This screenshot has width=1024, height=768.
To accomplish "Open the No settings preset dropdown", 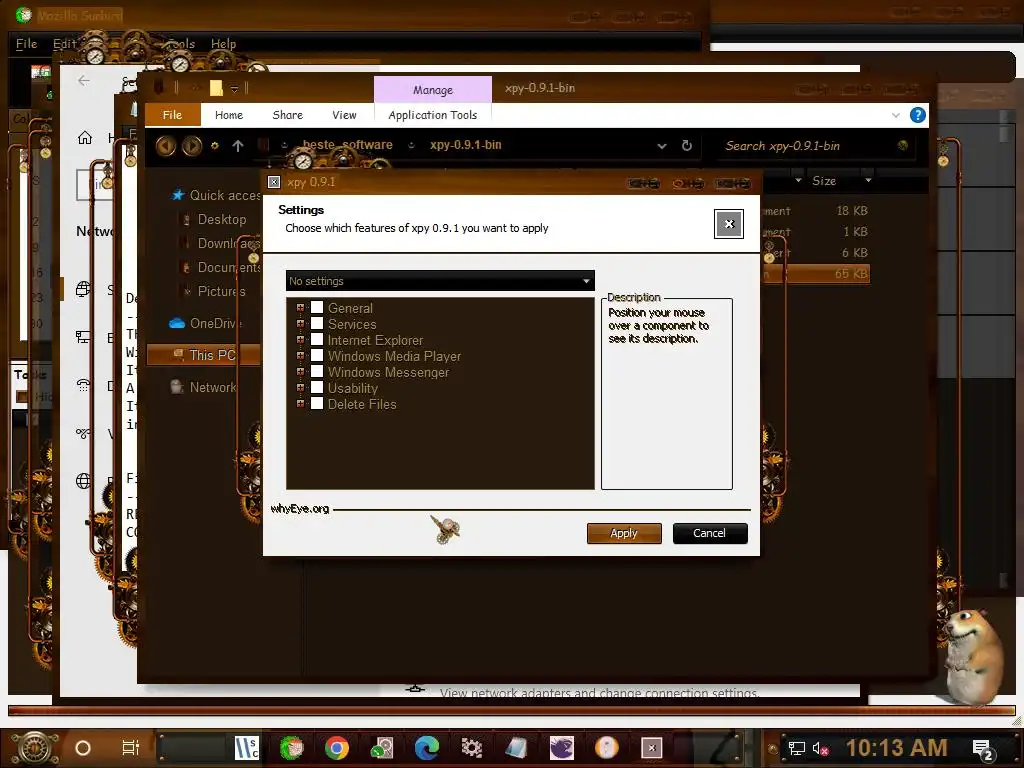I will pyautogui.click(x=440, y=281).
